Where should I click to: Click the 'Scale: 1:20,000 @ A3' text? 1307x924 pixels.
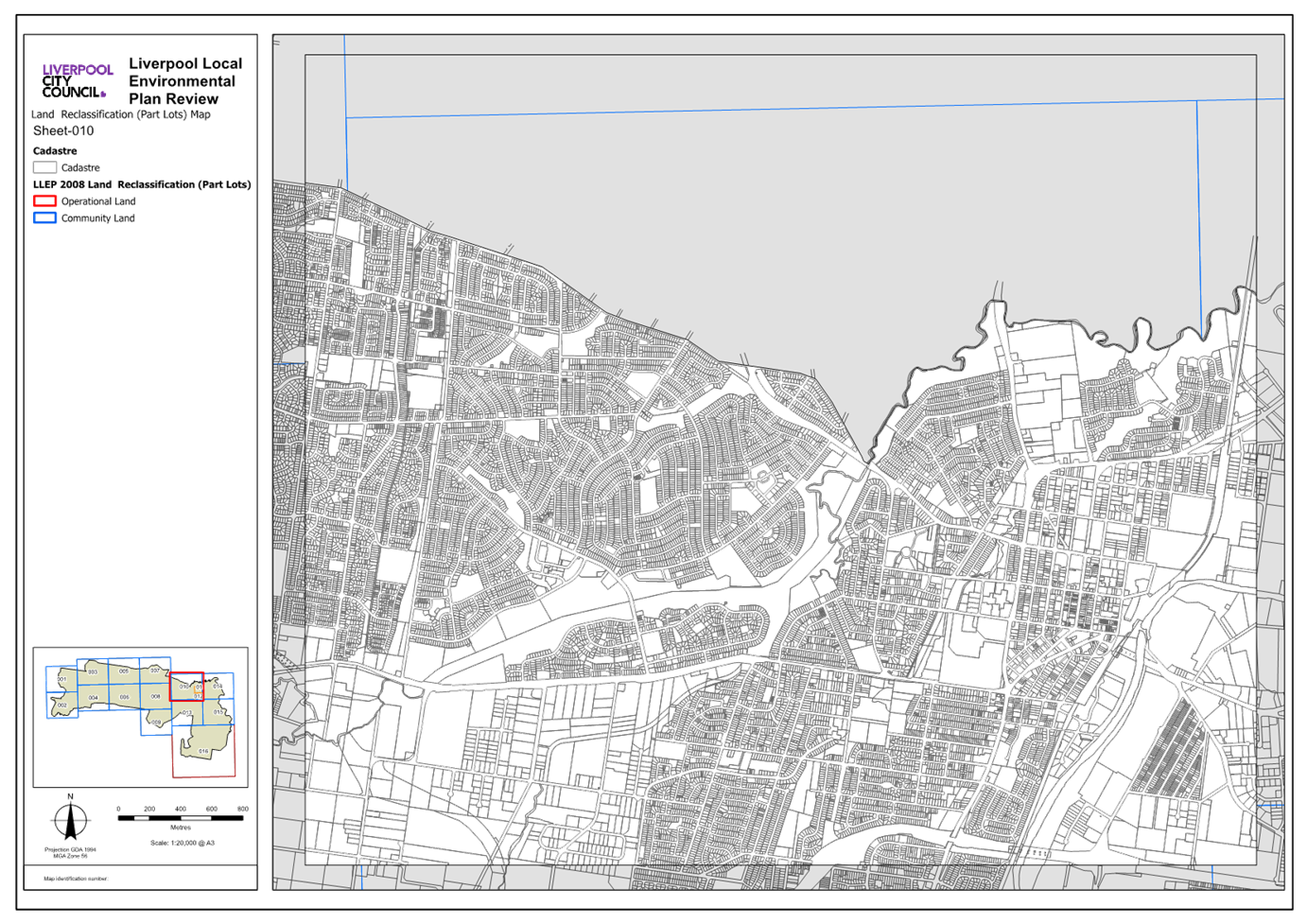[183, 843]
